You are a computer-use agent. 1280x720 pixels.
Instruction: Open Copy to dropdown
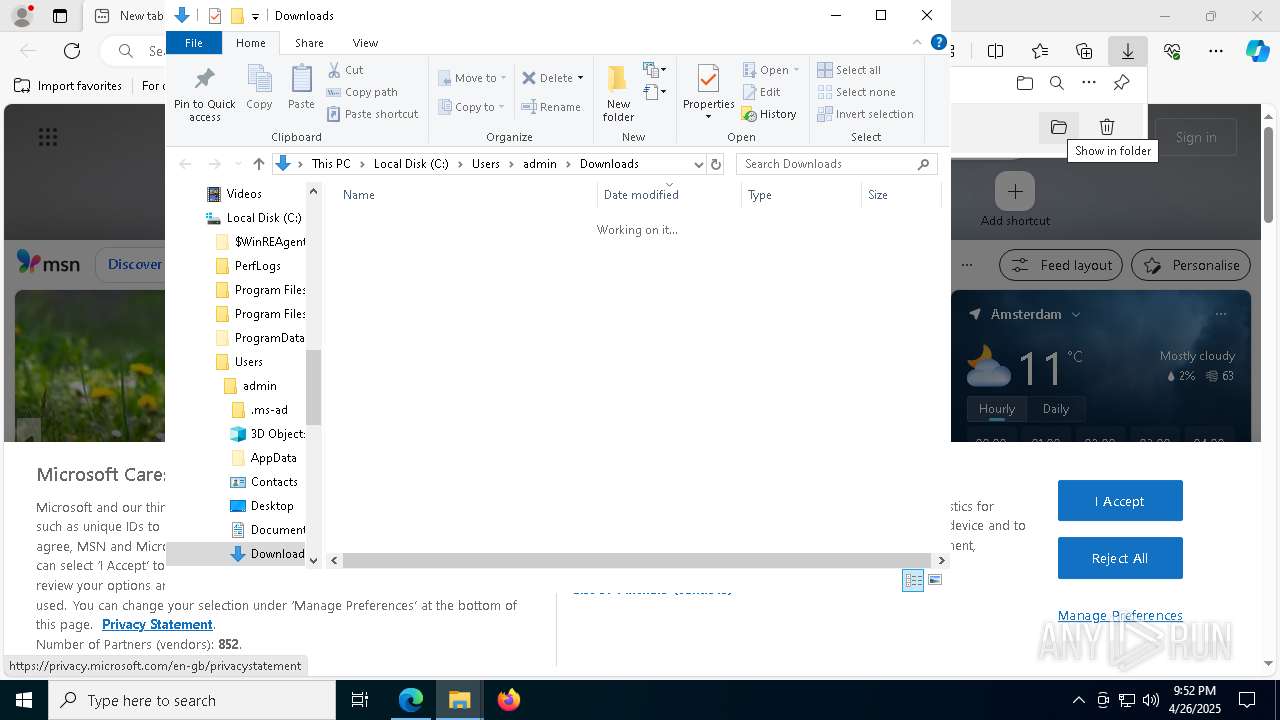[472, 107]
